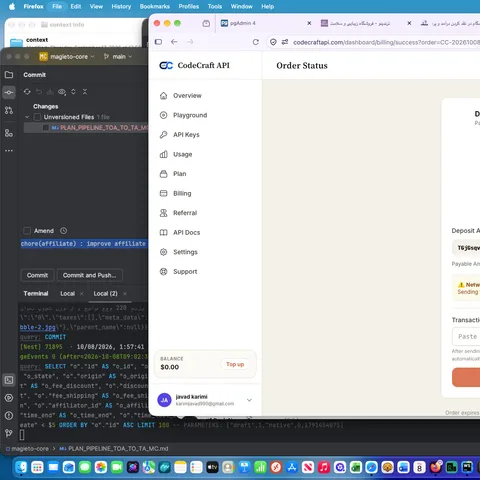The height and width of the screenshot is (480, 480).
Task: Expand the javad karimi account menu chevron
Action: point(249,400)
